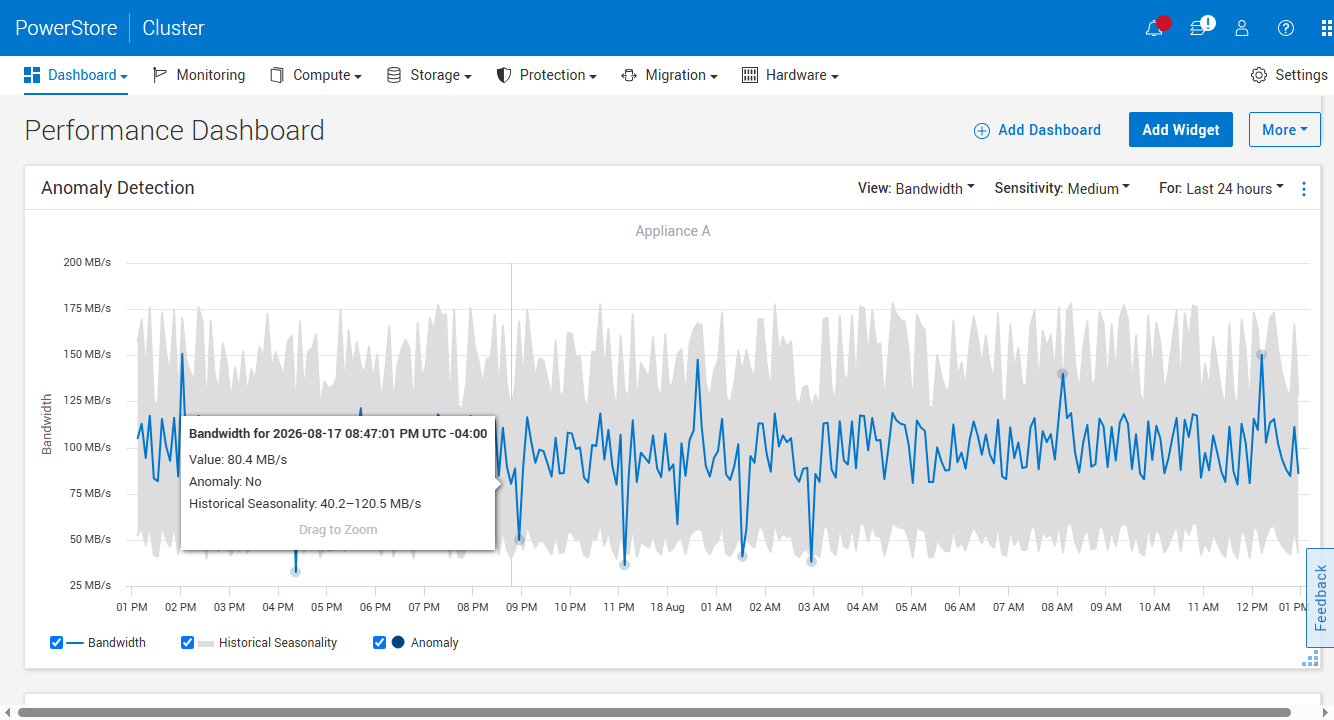Toggle the Historical Seasonality legend checkbox
Viewport: 1334px width, 720px height.
[187, 642]
